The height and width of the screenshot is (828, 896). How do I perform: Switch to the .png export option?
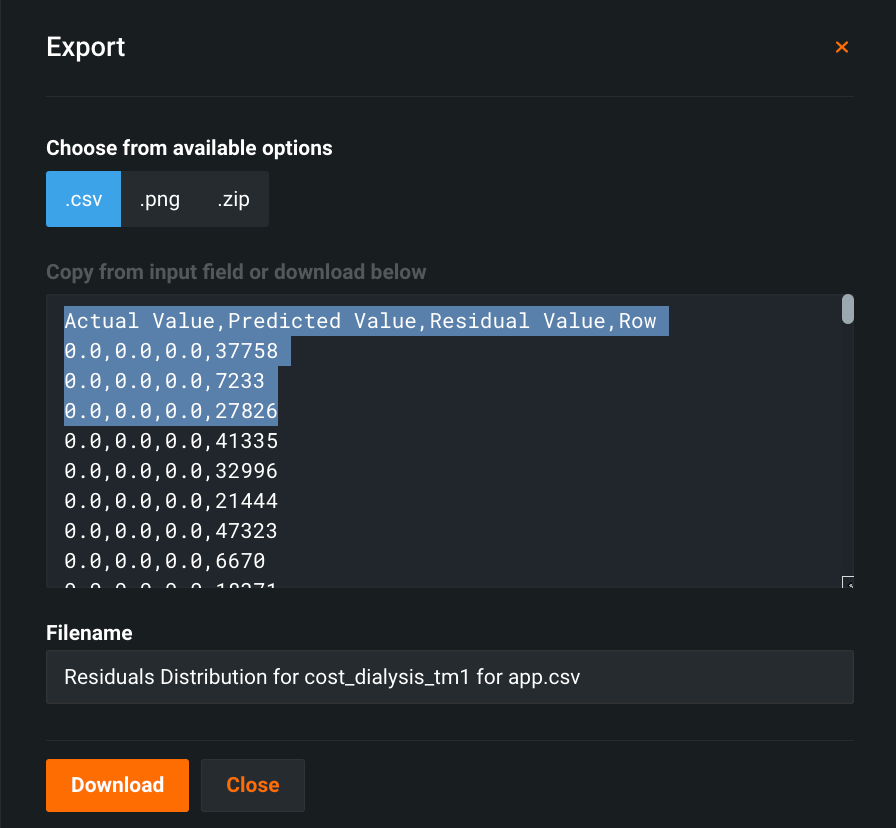click(160, 199)
